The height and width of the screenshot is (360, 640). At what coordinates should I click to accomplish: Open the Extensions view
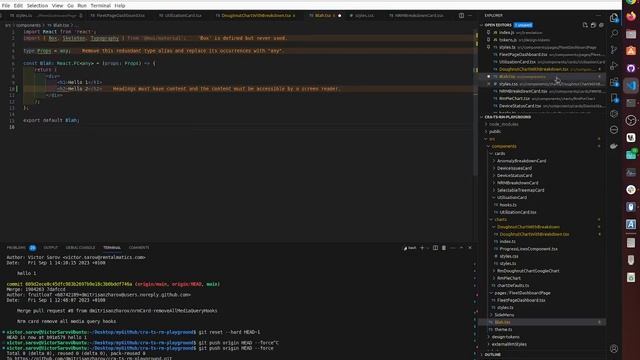coord(614,82)
